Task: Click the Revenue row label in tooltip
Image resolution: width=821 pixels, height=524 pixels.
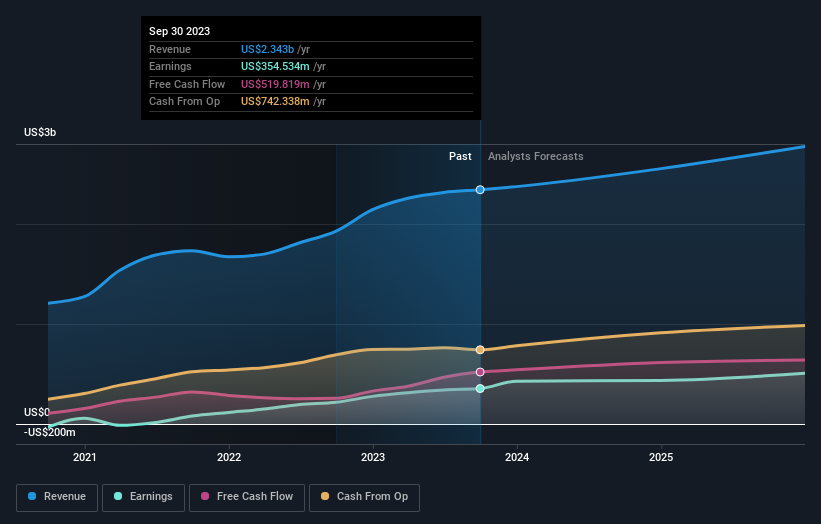Action: (x=170, y=49)
